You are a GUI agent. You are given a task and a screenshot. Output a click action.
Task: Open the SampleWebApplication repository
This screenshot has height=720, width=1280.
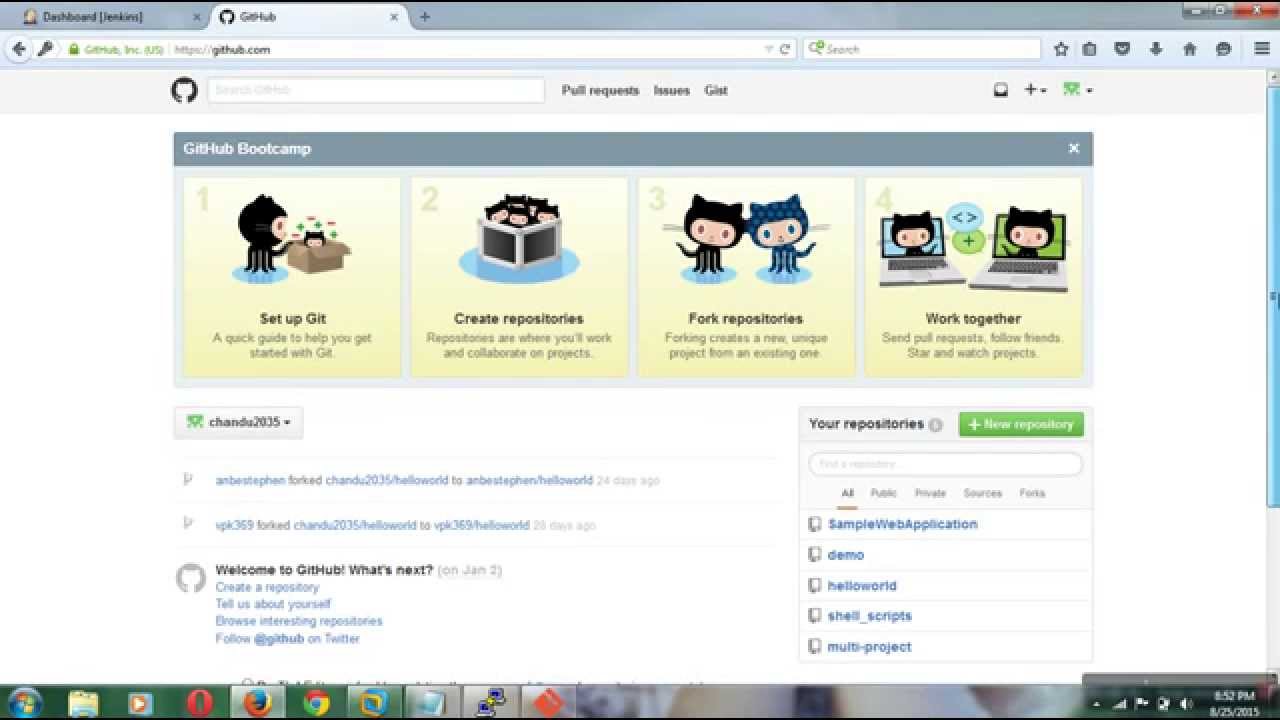[902, 524]
